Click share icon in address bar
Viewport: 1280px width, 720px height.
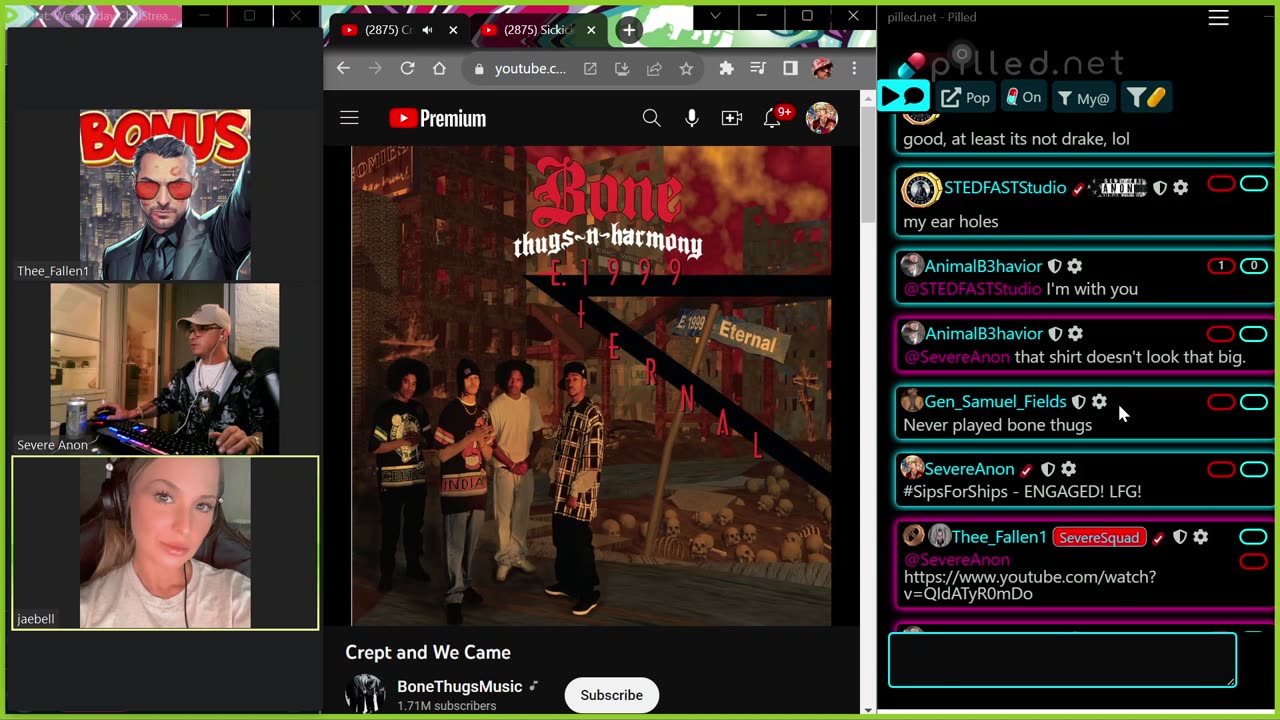[654, 69]
